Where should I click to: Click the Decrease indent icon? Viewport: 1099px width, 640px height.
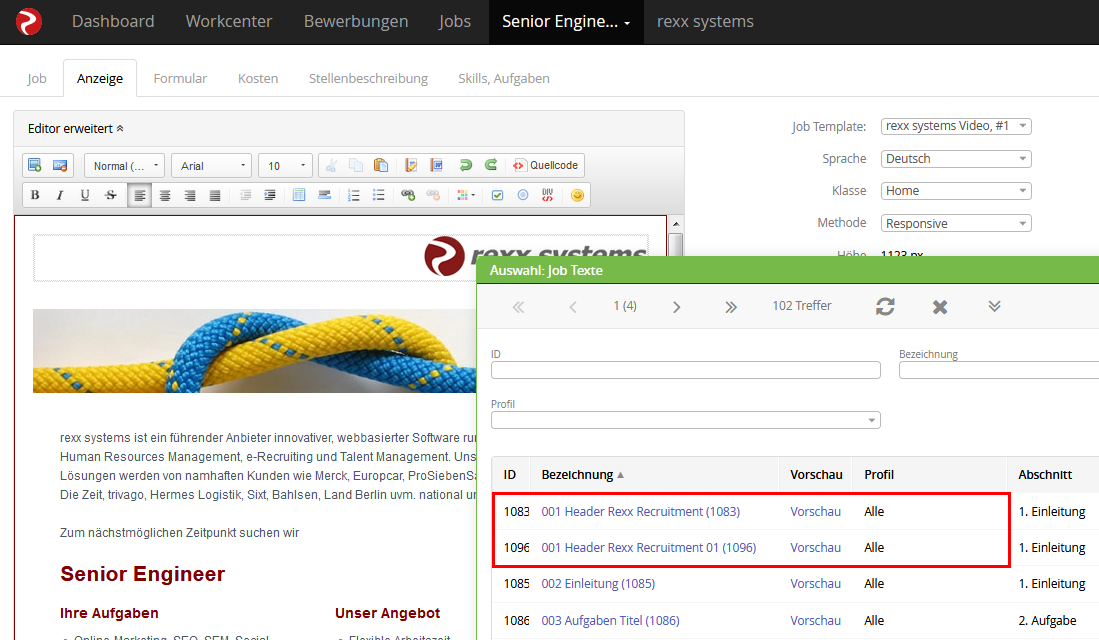coord(245,195)
